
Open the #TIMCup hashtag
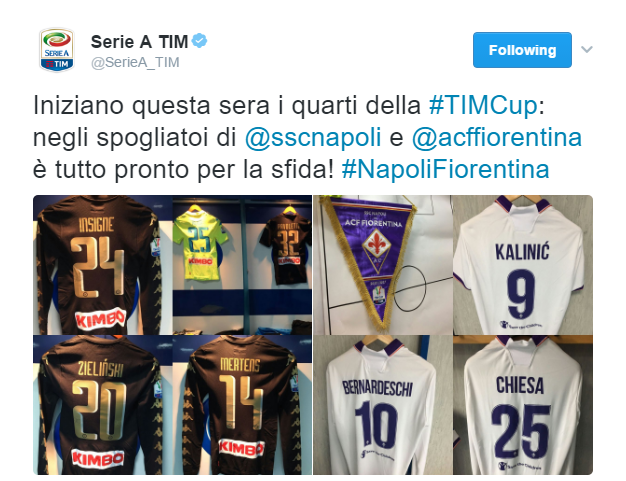pos(483,105)
